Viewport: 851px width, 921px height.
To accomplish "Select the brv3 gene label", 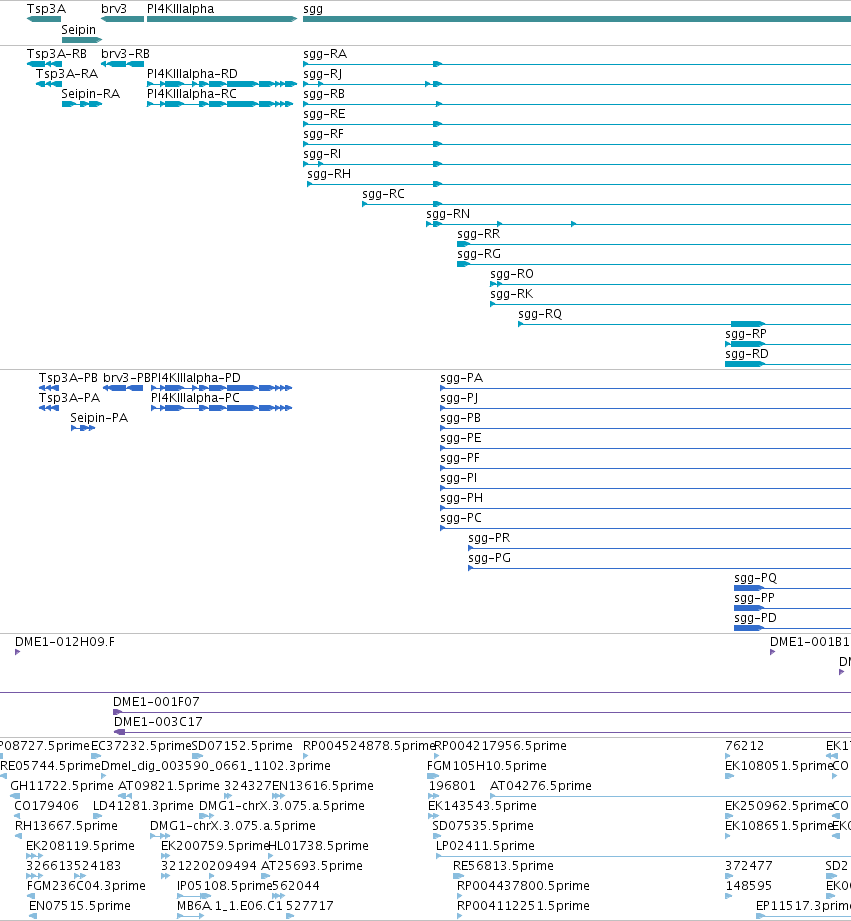I will (114, 9).
